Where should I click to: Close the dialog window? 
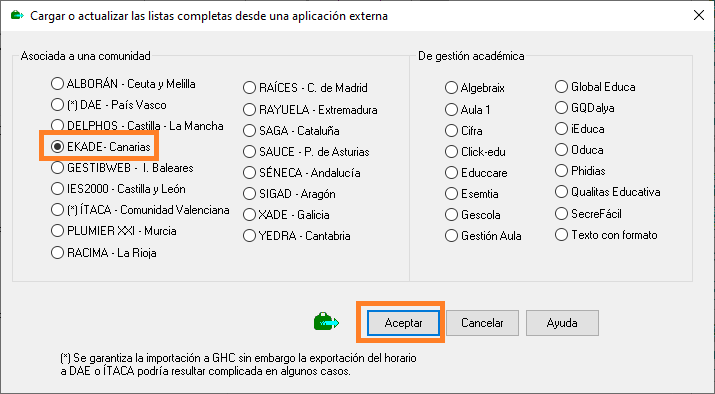coord(699,16)
